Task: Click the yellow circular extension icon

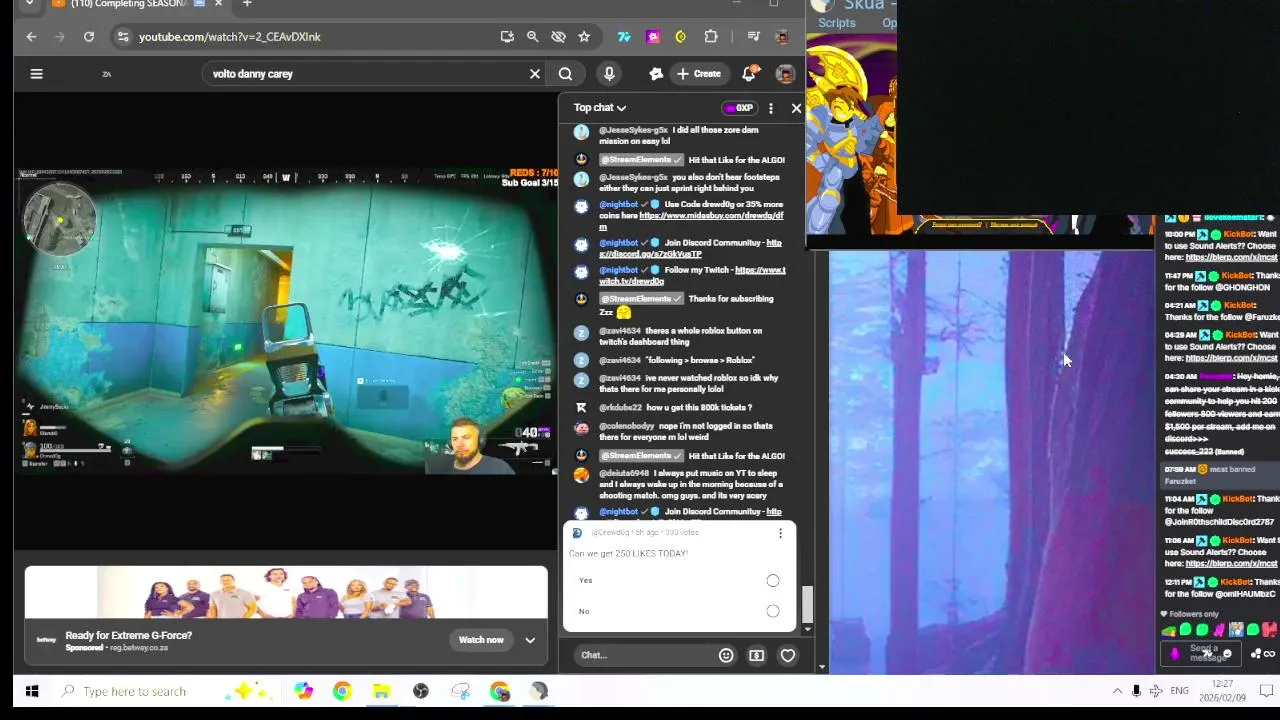Action: (x=681, y=37)
